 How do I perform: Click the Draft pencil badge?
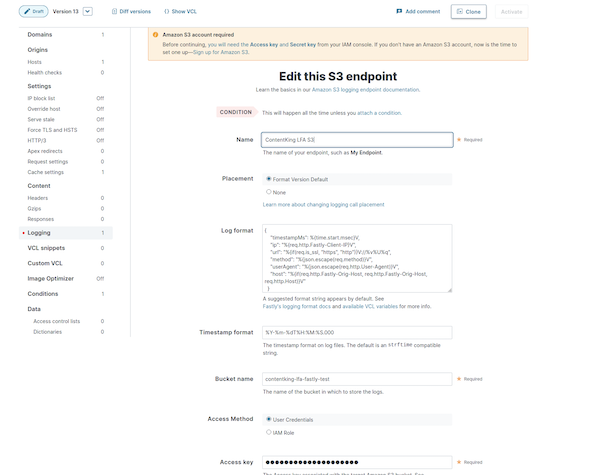[33, 11]
